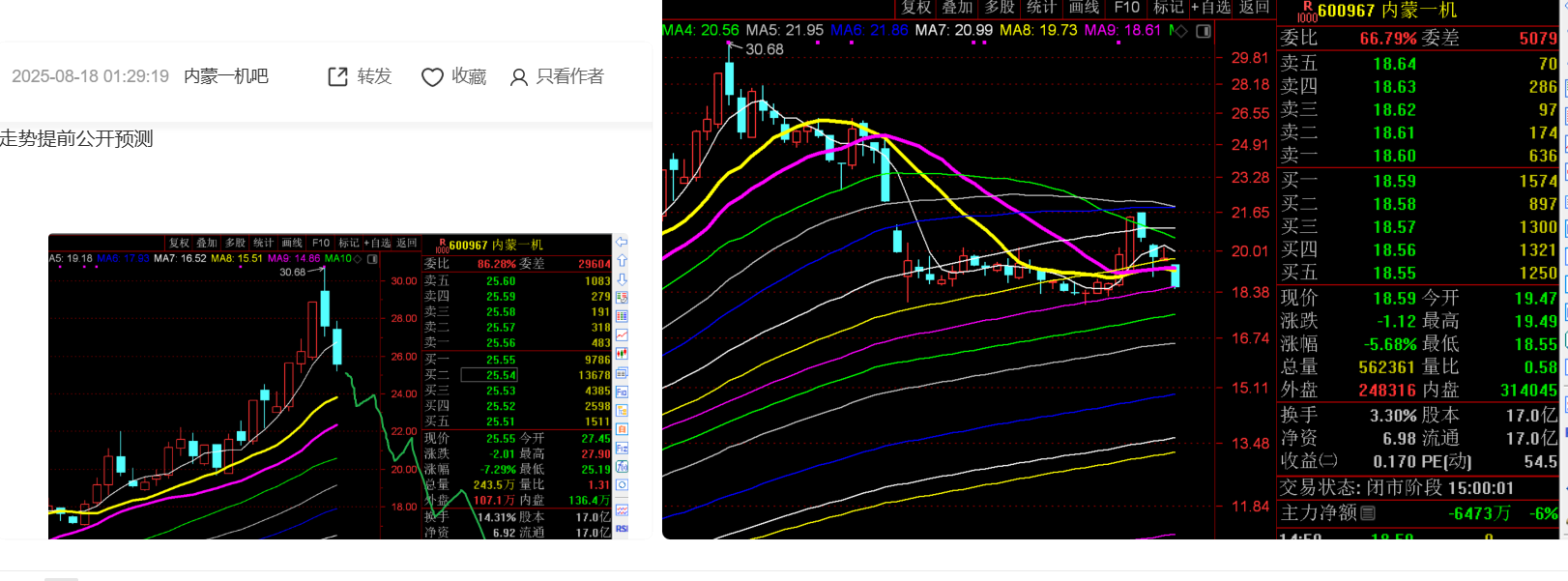Click the 600967 内蒙一机 title in right chart
The width and height of the screenshot is (1568, 581).
tap(1387, 11)
